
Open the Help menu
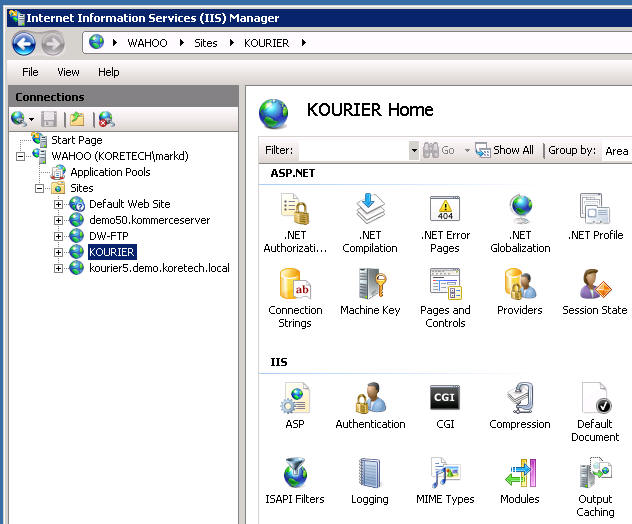(x=108, y=72)
